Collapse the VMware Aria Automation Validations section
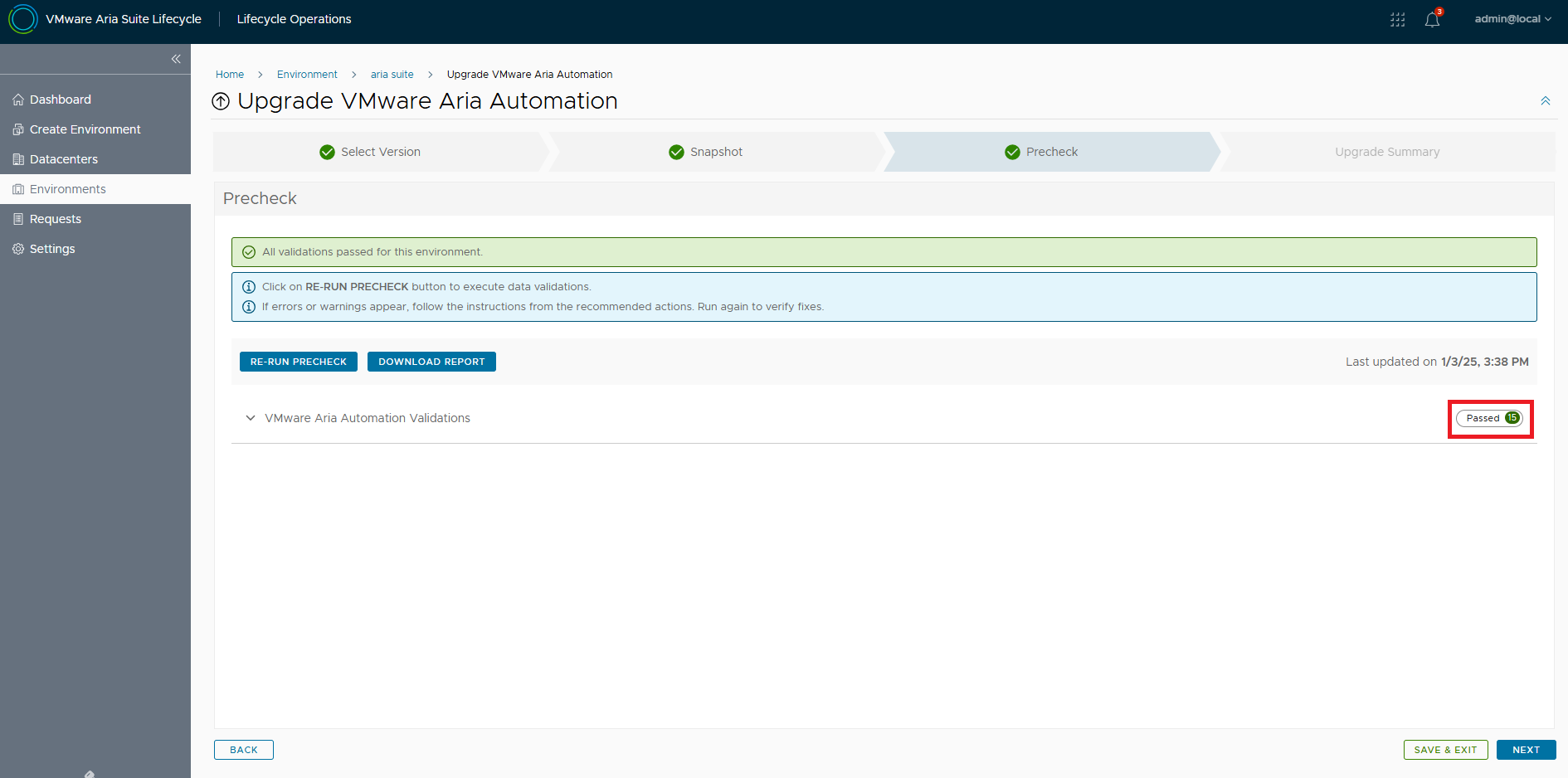1568x778 pixels. pos(251,418)
